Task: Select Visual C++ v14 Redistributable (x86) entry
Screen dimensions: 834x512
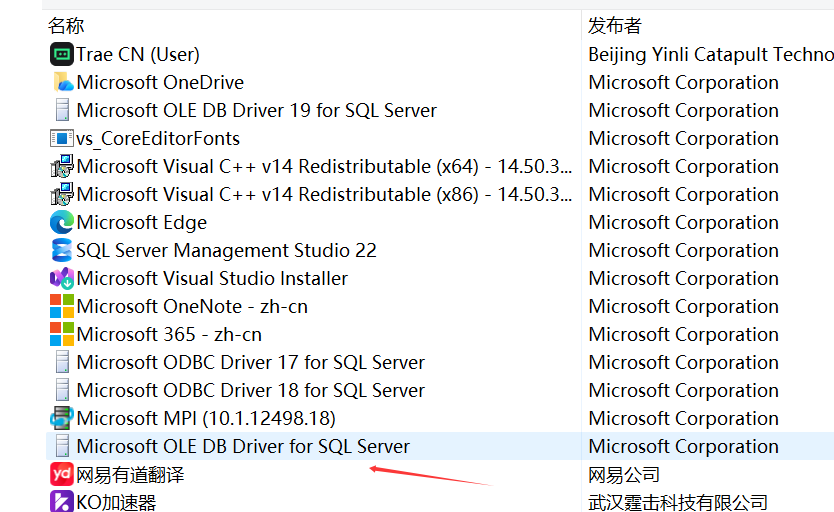Action: (x=324, y=195)
